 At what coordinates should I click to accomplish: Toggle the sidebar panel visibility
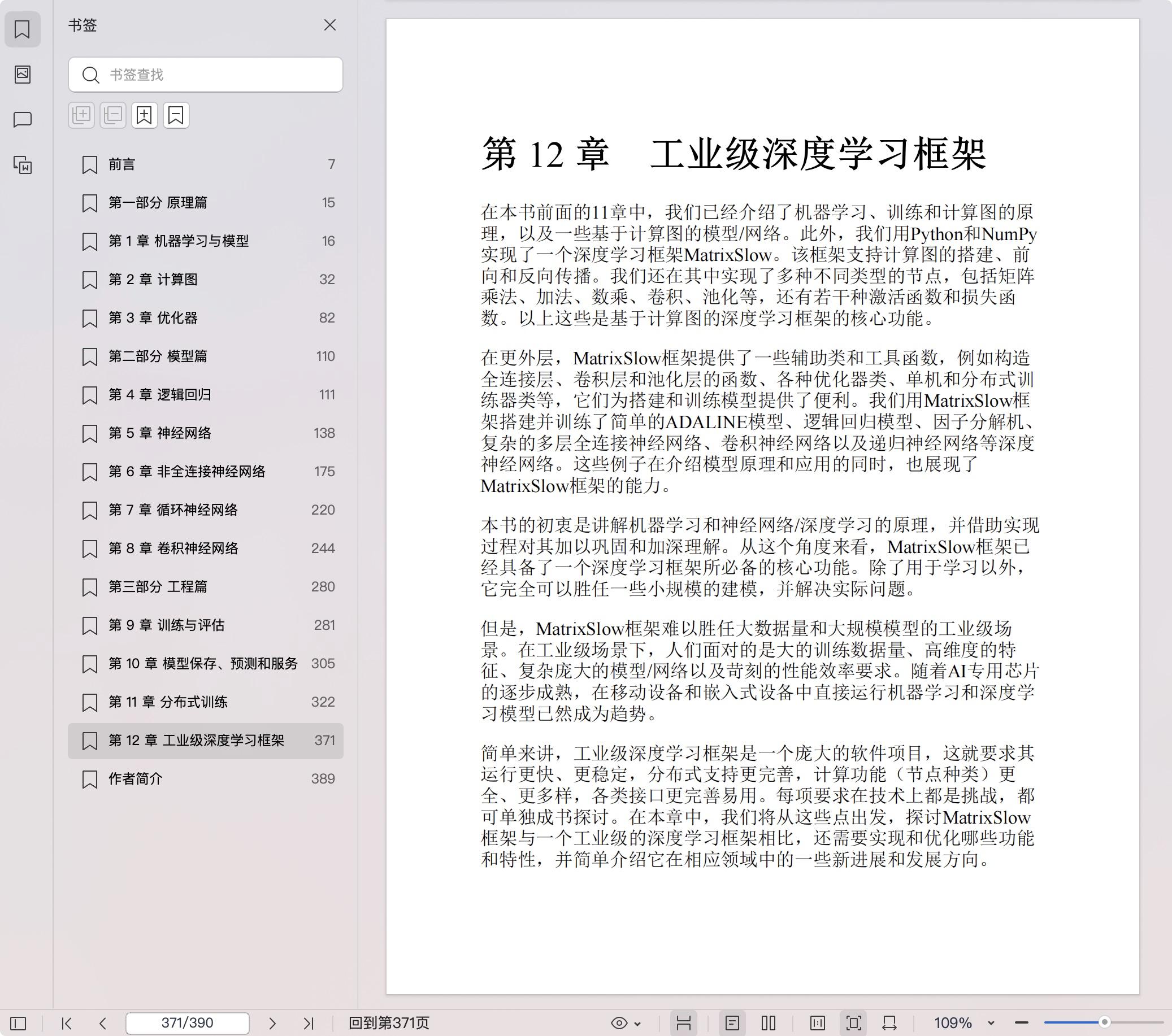tap(18, 1024)
